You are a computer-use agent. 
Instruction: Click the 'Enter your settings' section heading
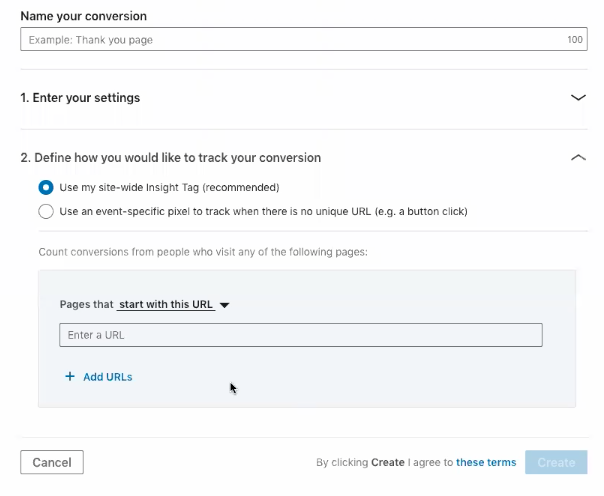click(80, 98)
